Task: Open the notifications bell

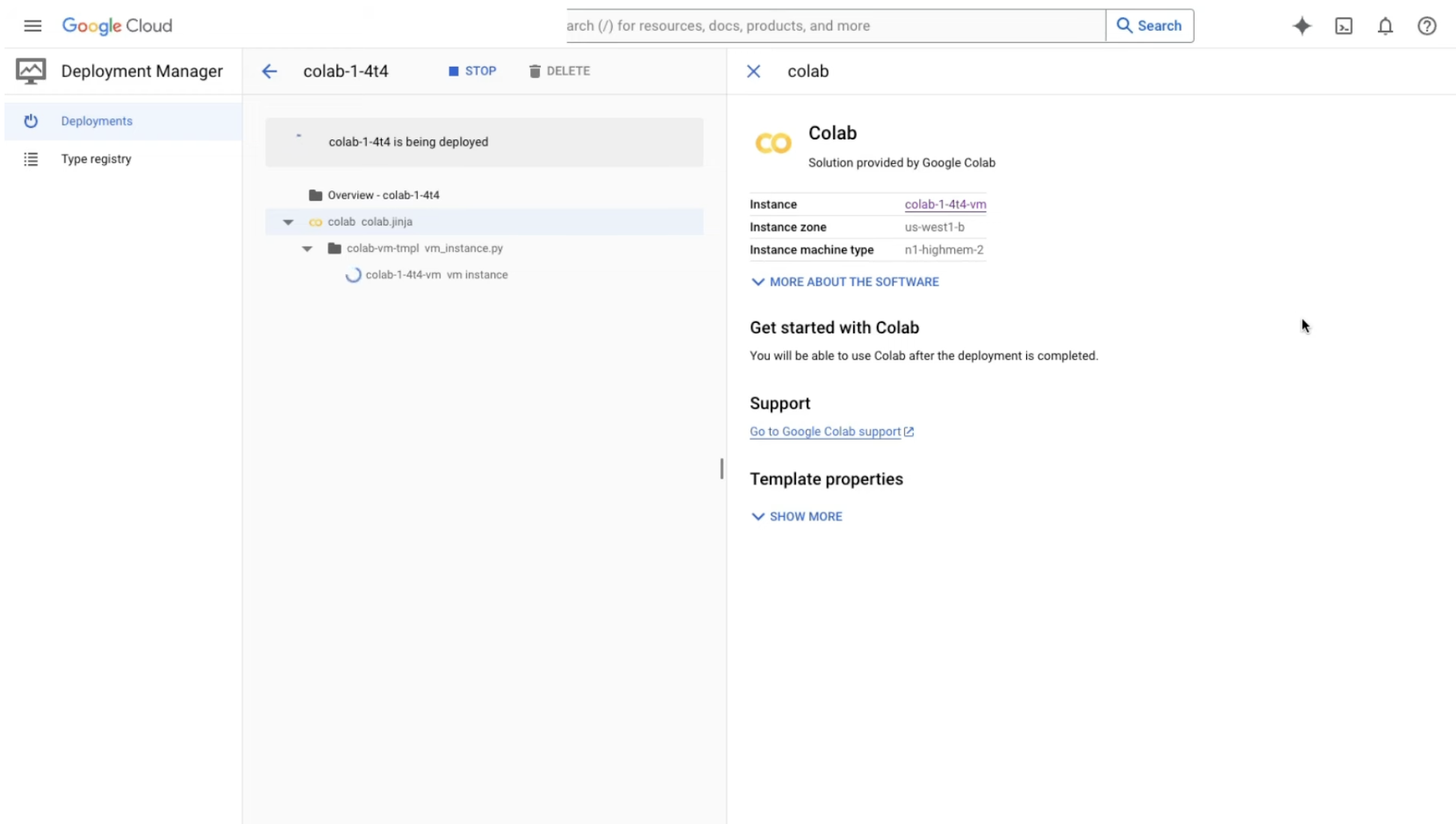Action: (x=1385, y=25)
